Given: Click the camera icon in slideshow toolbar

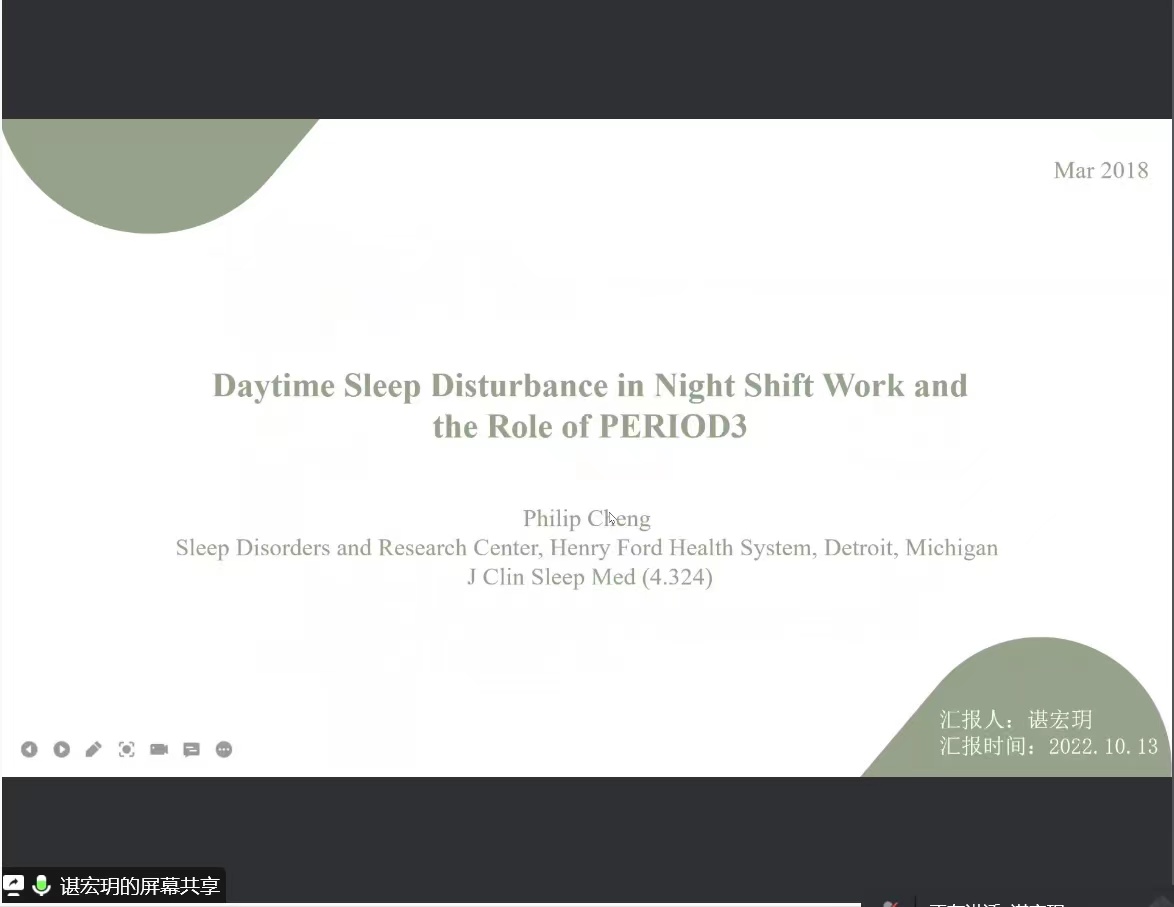Looking at the screenshot, I should [x=159, y=749].
